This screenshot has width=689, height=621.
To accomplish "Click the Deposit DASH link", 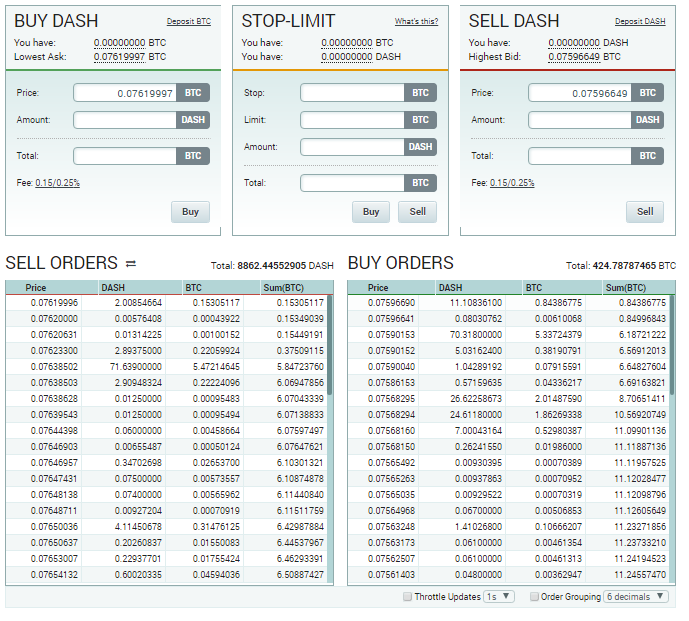I will (x=640, y=21).
